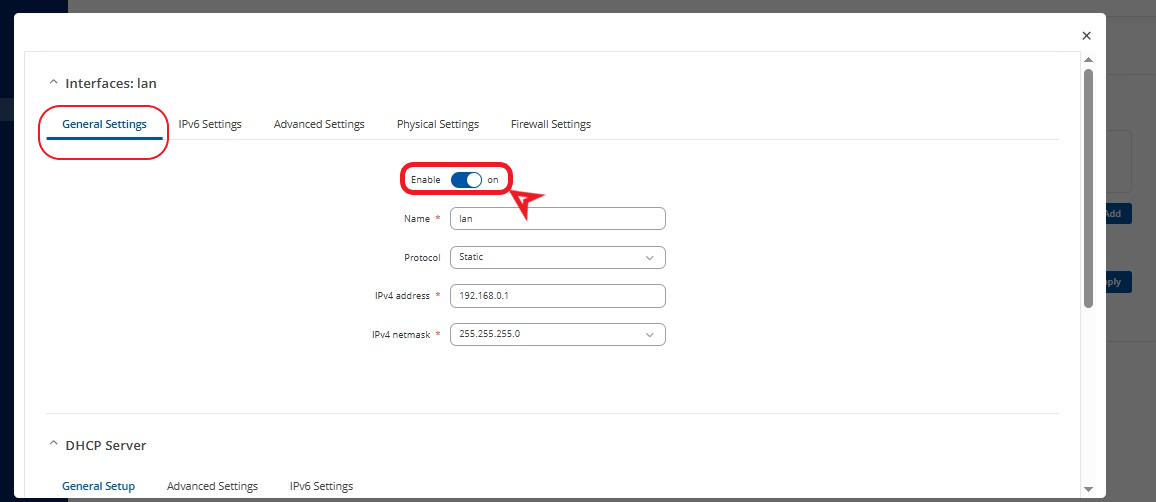
Task: Open the Protocol dropdown
Action: click(557, 257)
